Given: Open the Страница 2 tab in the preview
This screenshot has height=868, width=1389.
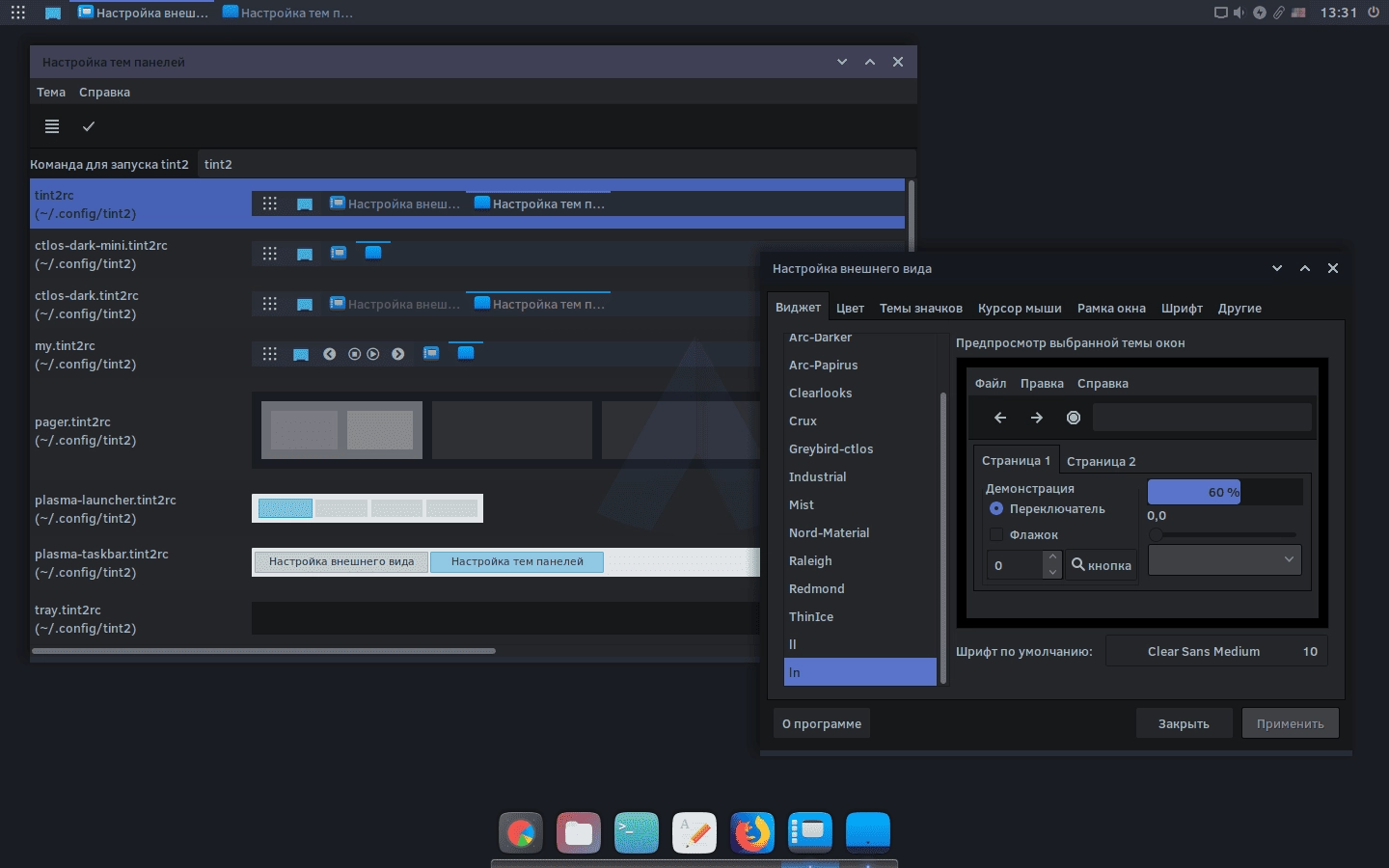Looking at the screenshot, I should click(1102, 461).
